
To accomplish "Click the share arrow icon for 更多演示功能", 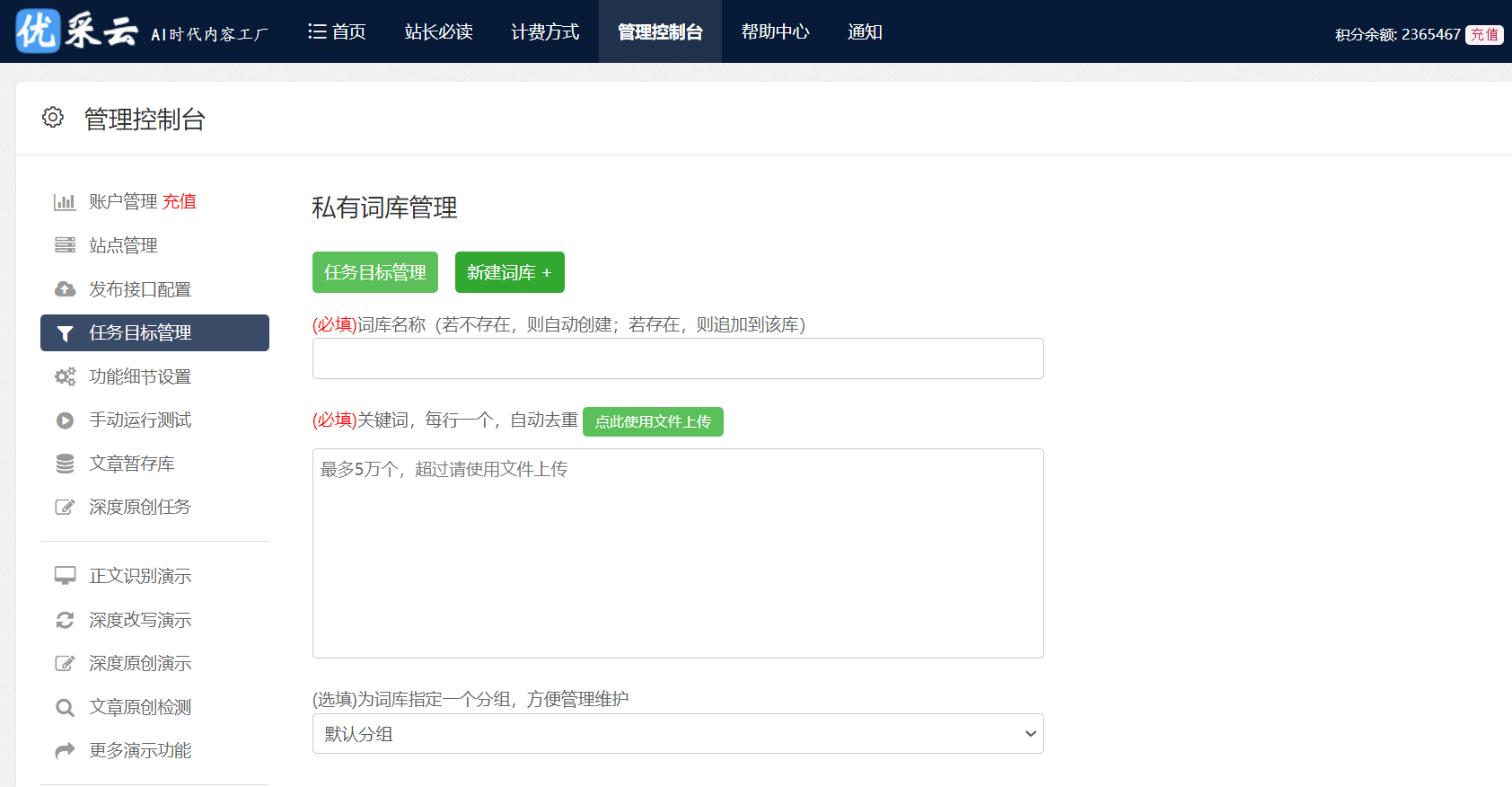I will [x=65, y=750].
